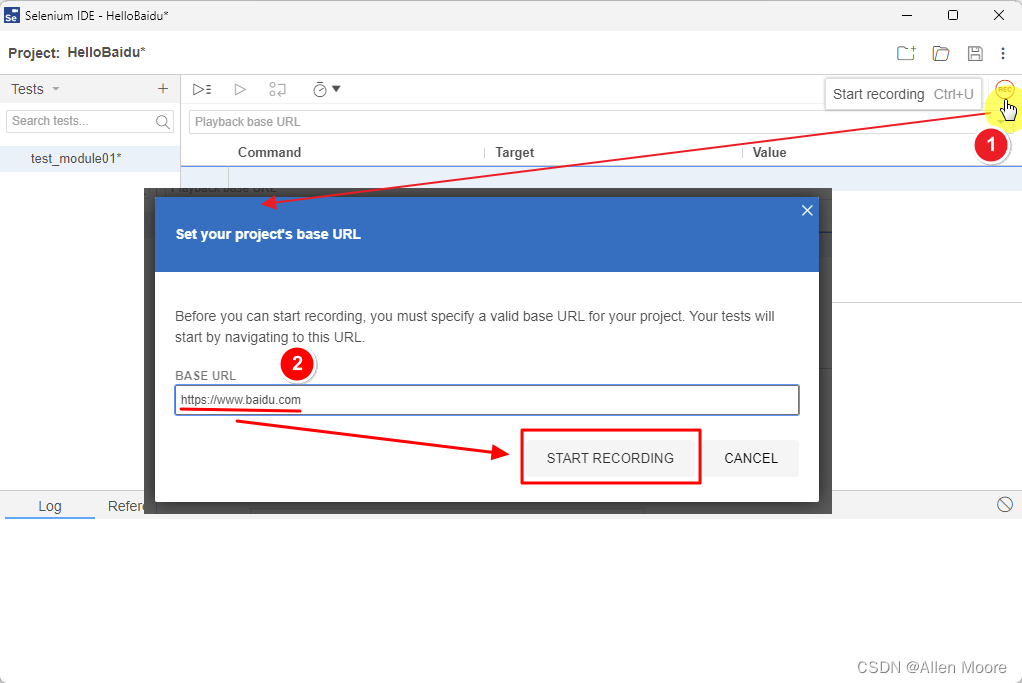Click the BASE URL input field
This screenshot has width=1022, height=683.
[x=487, y=400]
